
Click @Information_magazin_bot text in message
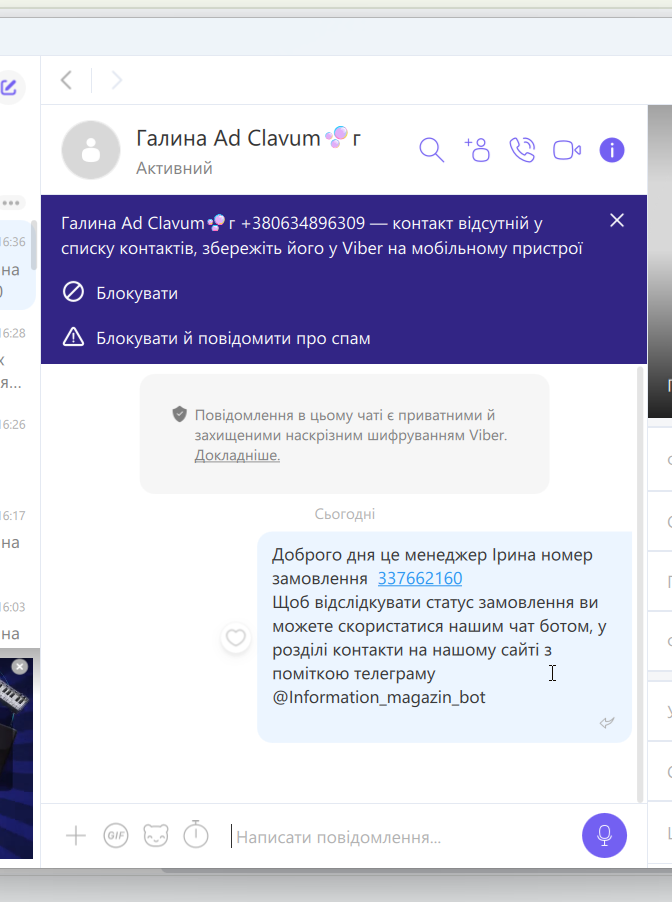pos(379,697)
